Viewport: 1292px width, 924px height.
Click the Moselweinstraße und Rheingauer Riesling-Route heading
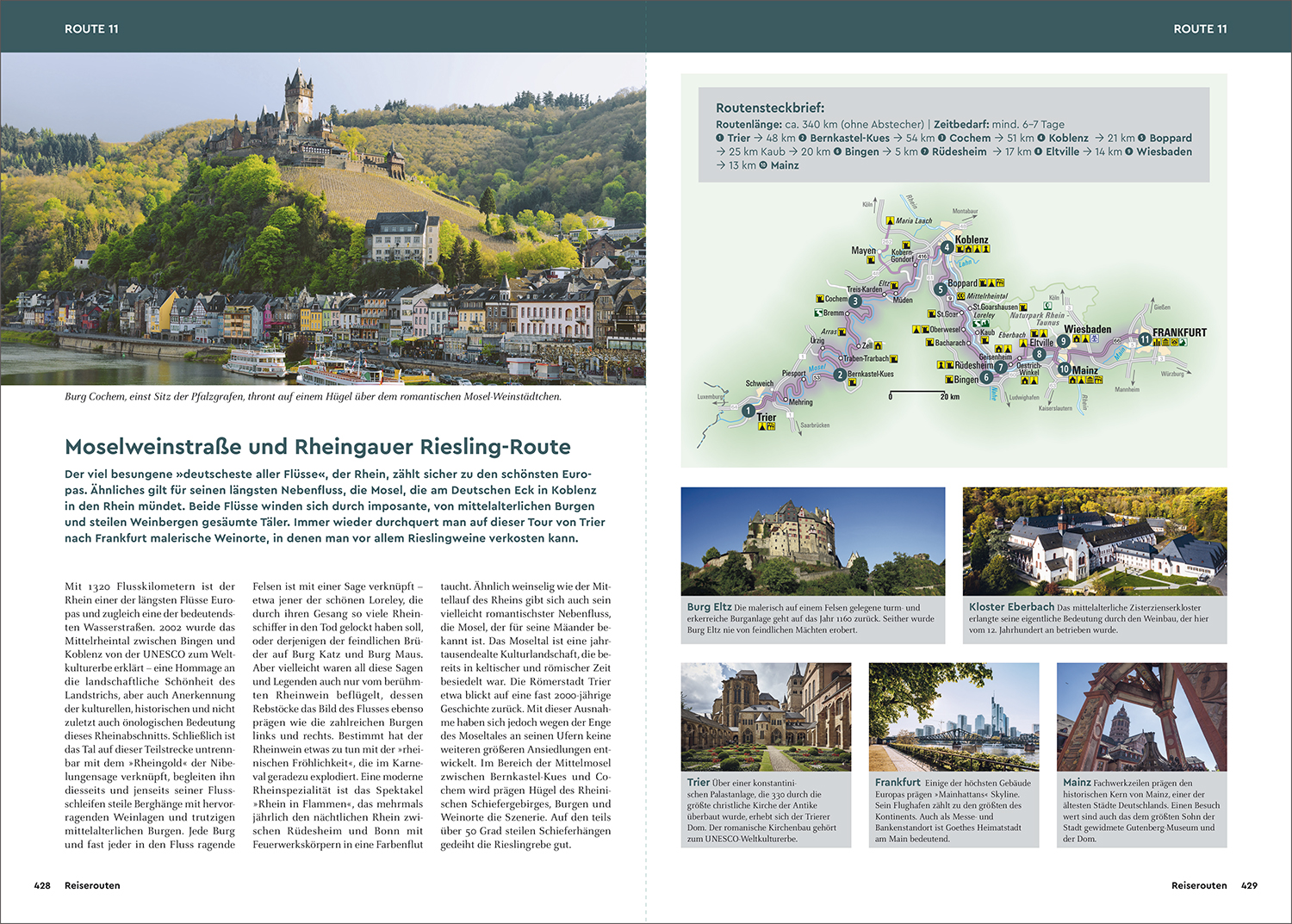(318, 447)
